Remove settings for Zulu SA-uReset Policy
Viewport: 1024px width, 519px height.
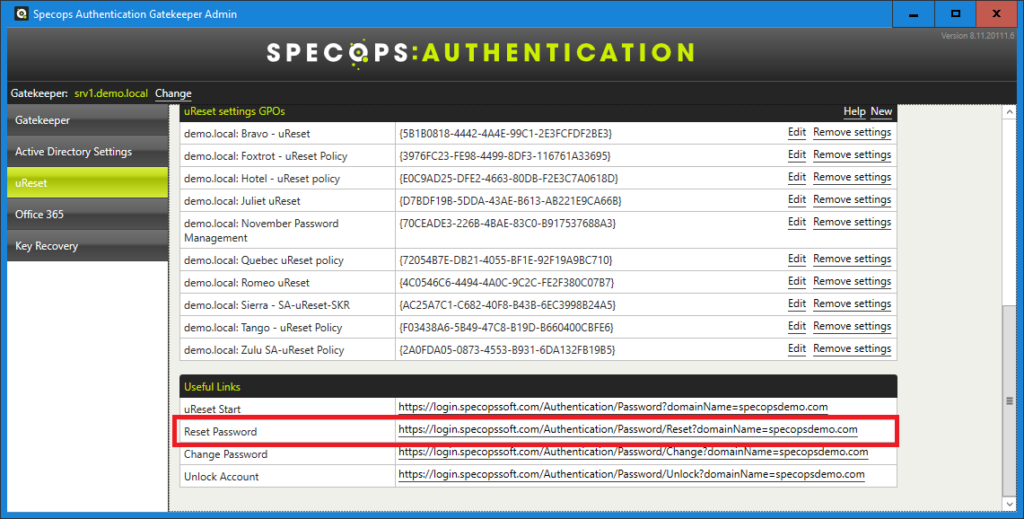pos(852,348)
